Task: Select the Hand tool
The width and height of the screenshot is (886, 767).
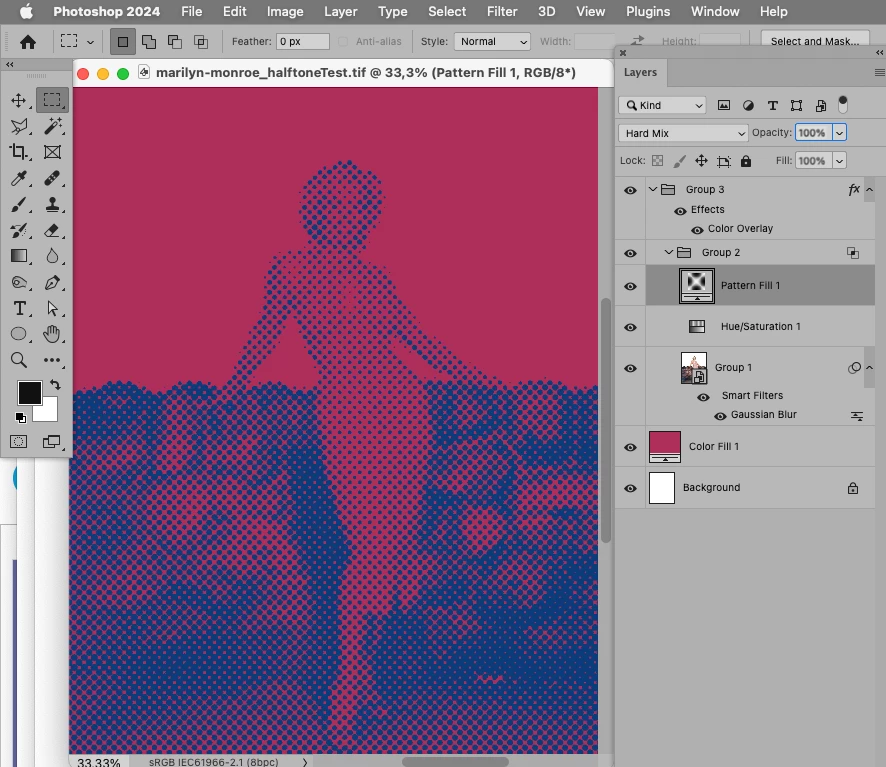Action: (52, 334)
